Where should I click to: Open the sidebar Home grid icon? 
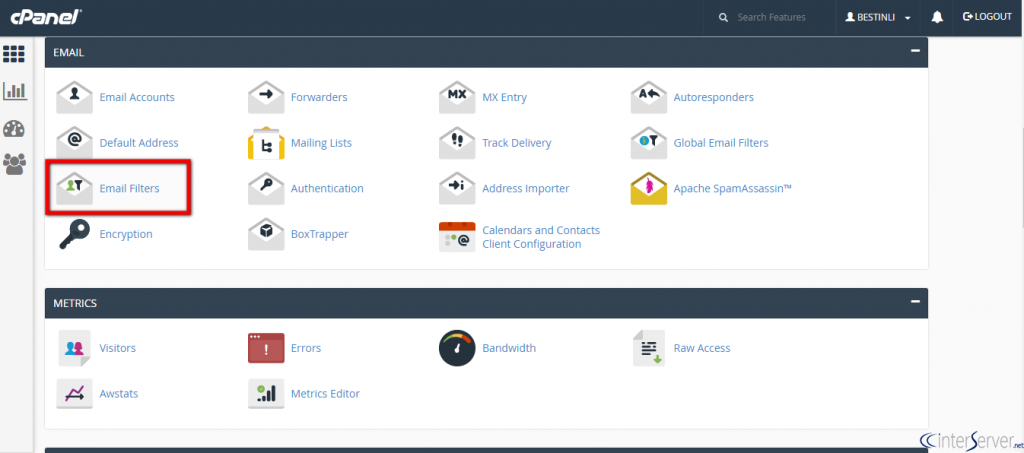coord(14,54)
